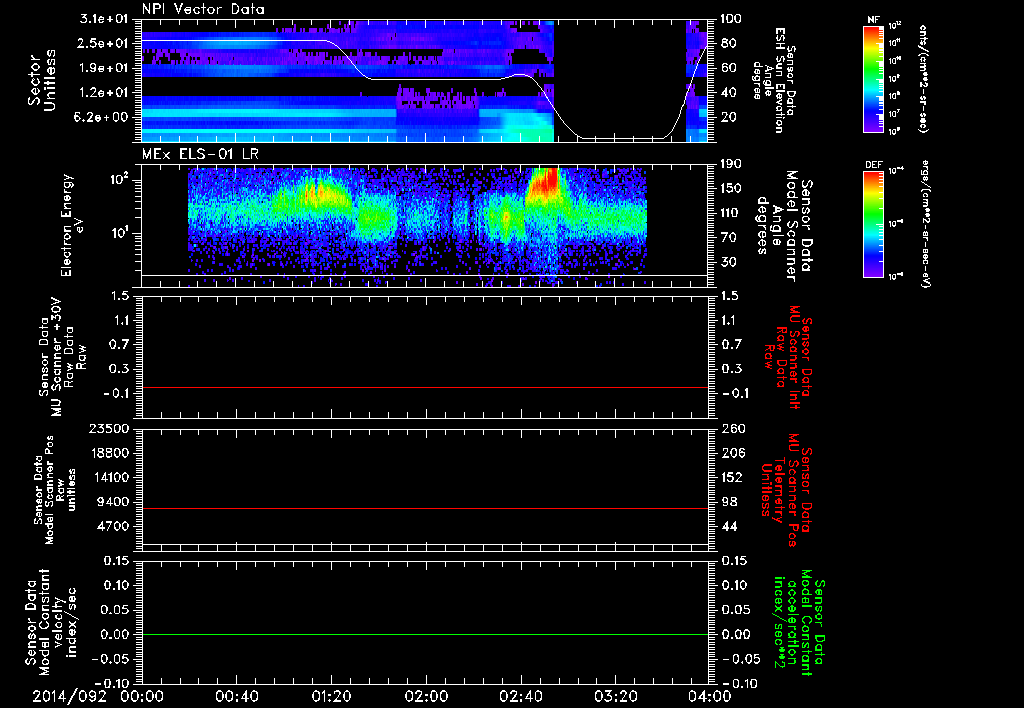This screenshot has height=708, width=1024.
Task: Click the '150' scanner angle tick label
Action: pos(731,188)
